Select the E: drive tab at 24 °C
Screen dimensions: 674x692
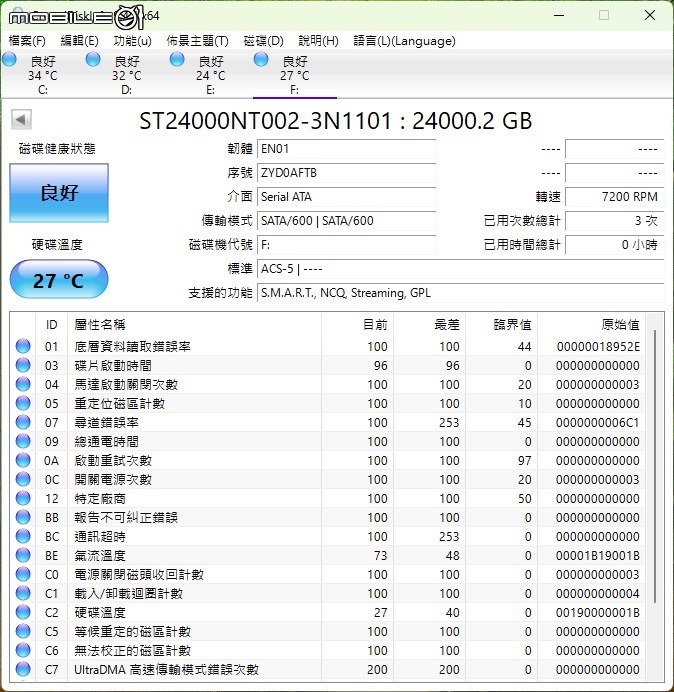[x=210, y=75]
